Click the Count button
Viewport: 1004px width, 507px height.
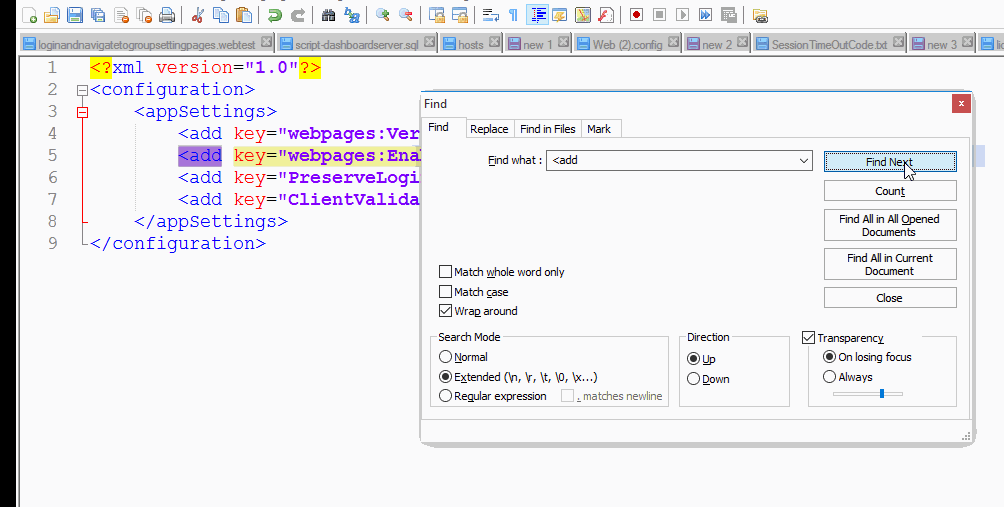click(890, 191)
